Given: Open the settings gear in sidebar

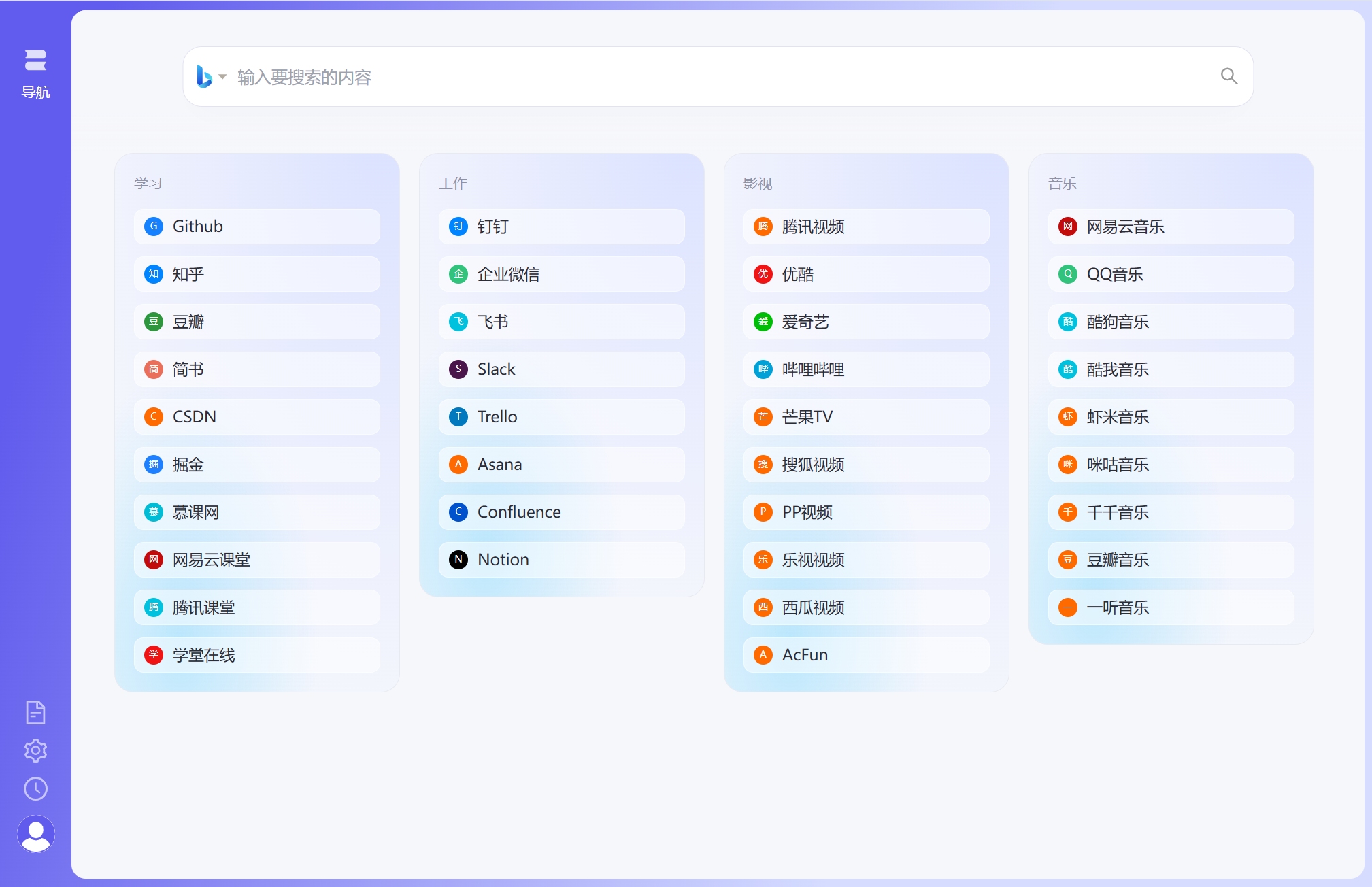Looking at the screenshot, I should (35, 750).
